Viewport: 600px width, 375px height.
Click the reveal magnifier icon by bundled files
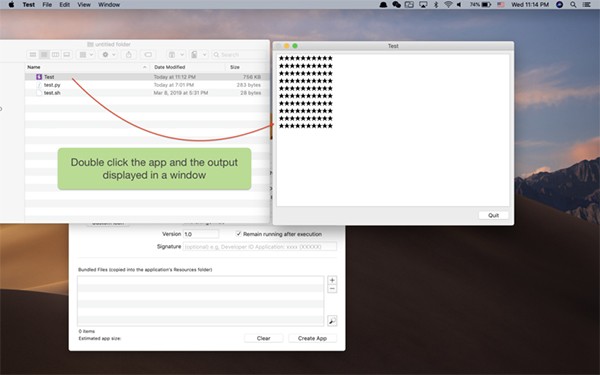click(x=332, y=321)
